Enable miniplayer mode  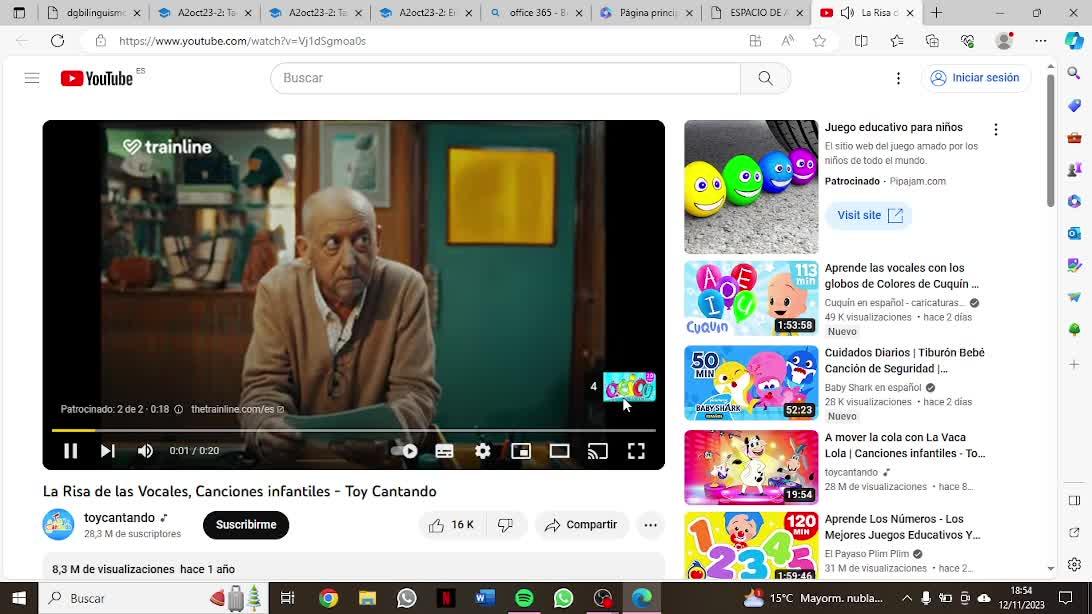pyautogui.click(x=521, y=451)
